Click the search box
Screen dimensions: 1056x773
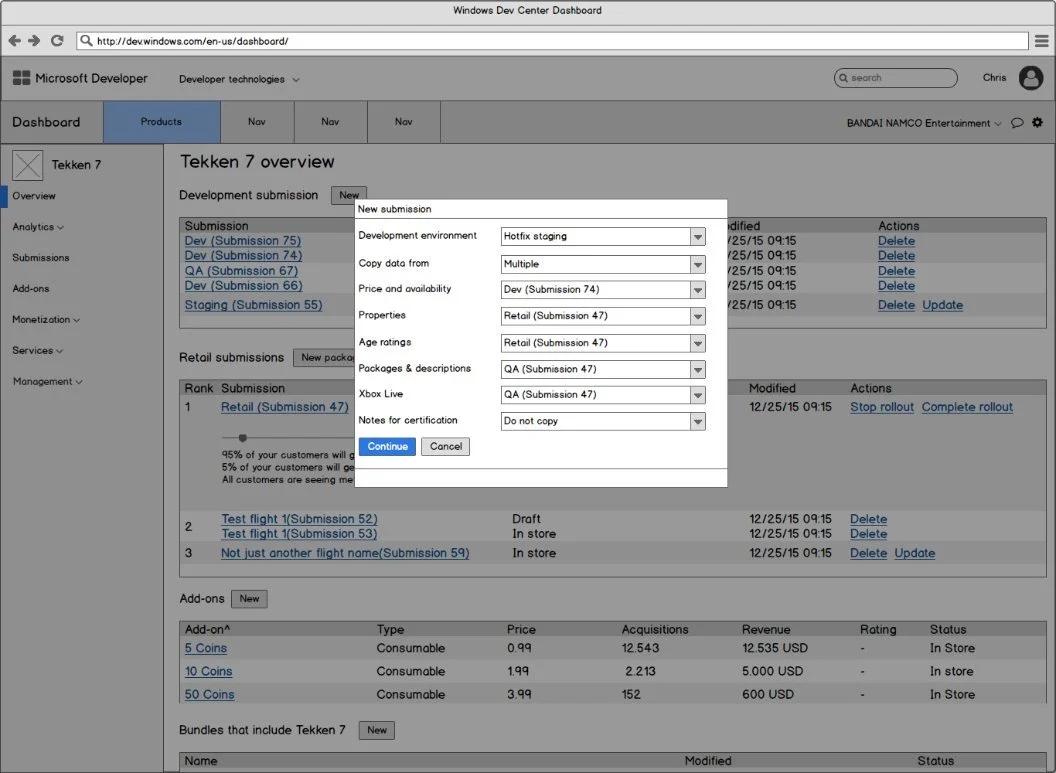(x=895, y=78)
